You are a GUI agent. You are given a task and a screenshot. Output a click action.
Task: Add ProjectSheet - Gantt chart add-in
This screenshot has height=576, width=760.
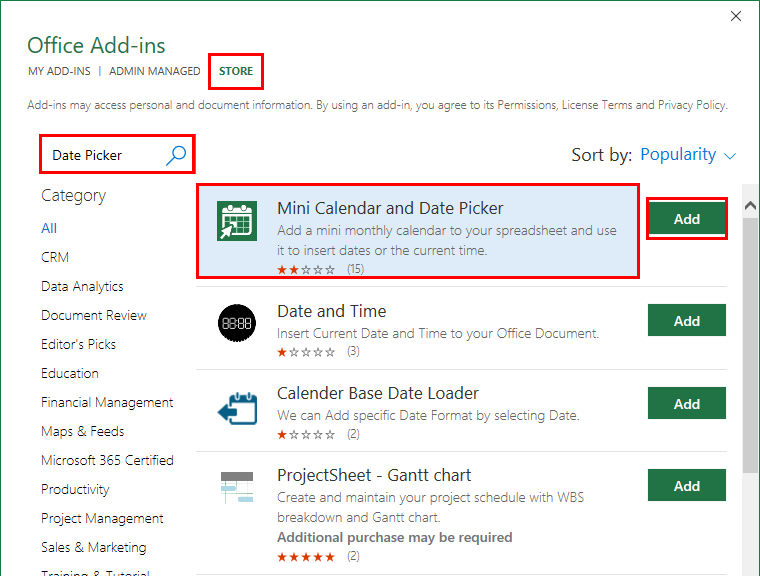pos(687,485)
